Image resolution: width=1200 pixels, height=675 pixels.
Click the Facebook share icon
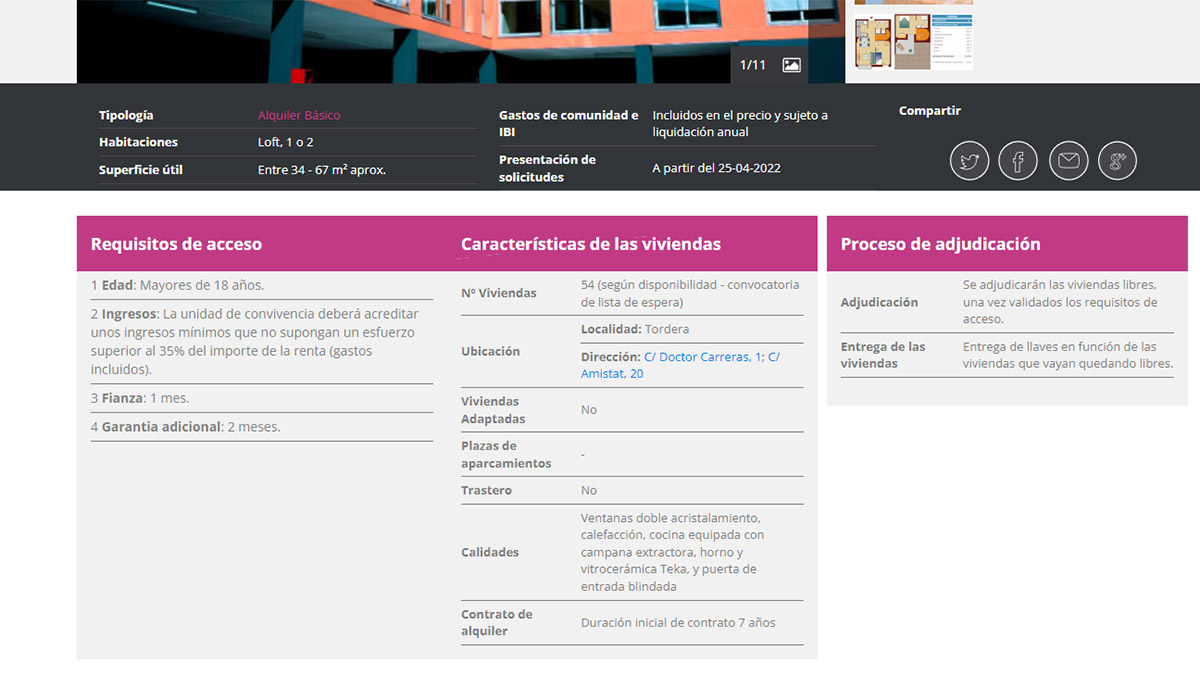point(1018,161)
